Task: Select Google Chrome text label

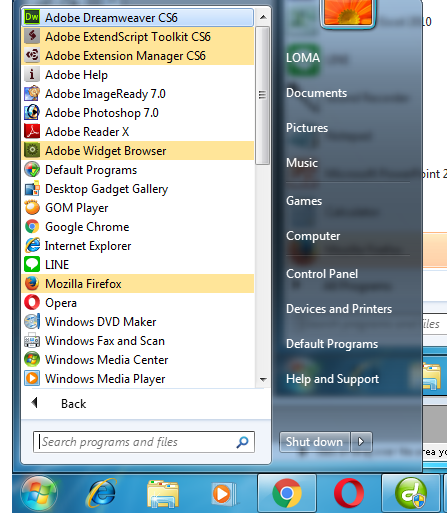Action: click(x=87, y=227)
